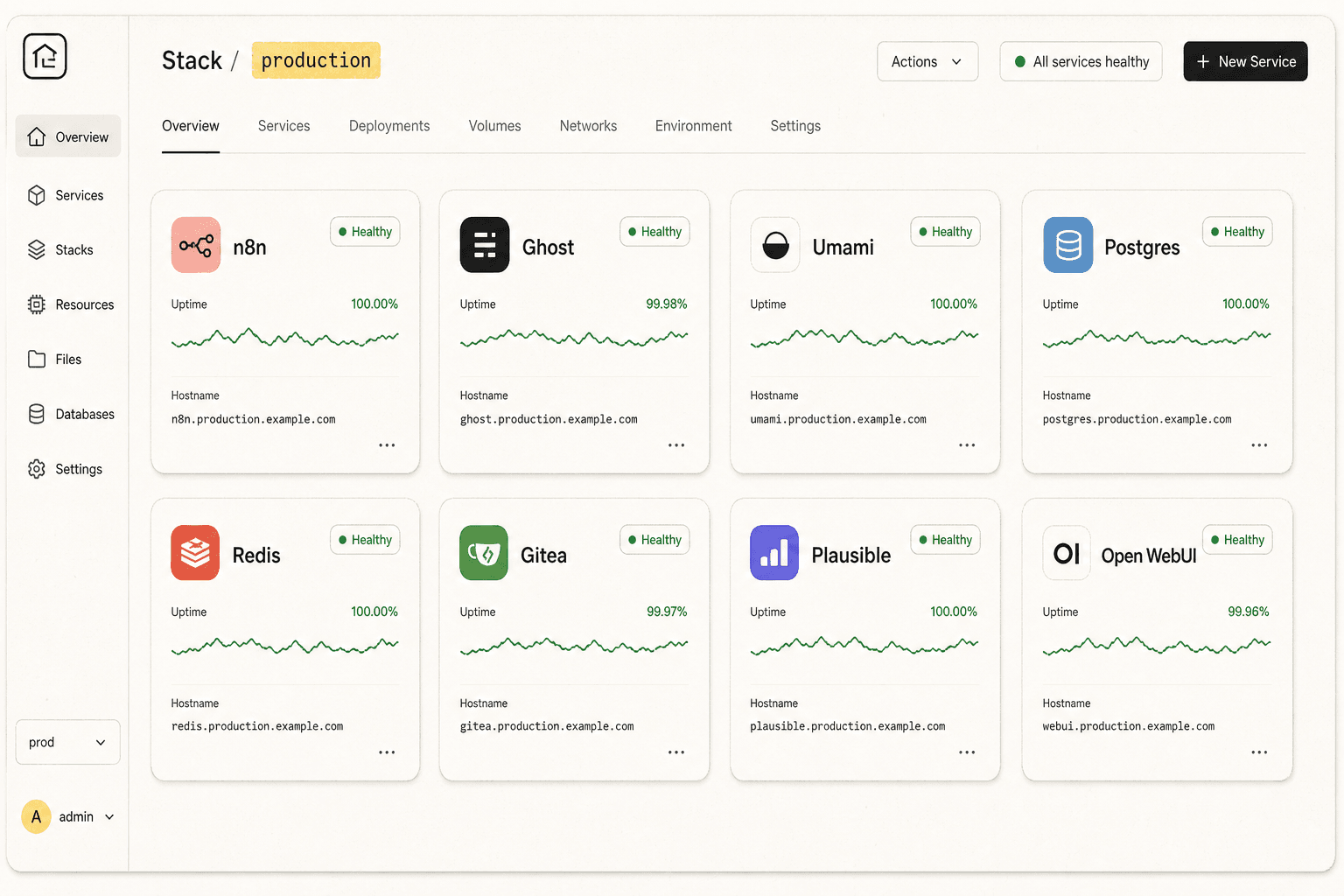This screenshot has width=1344, height=896.
Task: Click the Postgres uptime sparkline chart
Action: coord(1157,338)
